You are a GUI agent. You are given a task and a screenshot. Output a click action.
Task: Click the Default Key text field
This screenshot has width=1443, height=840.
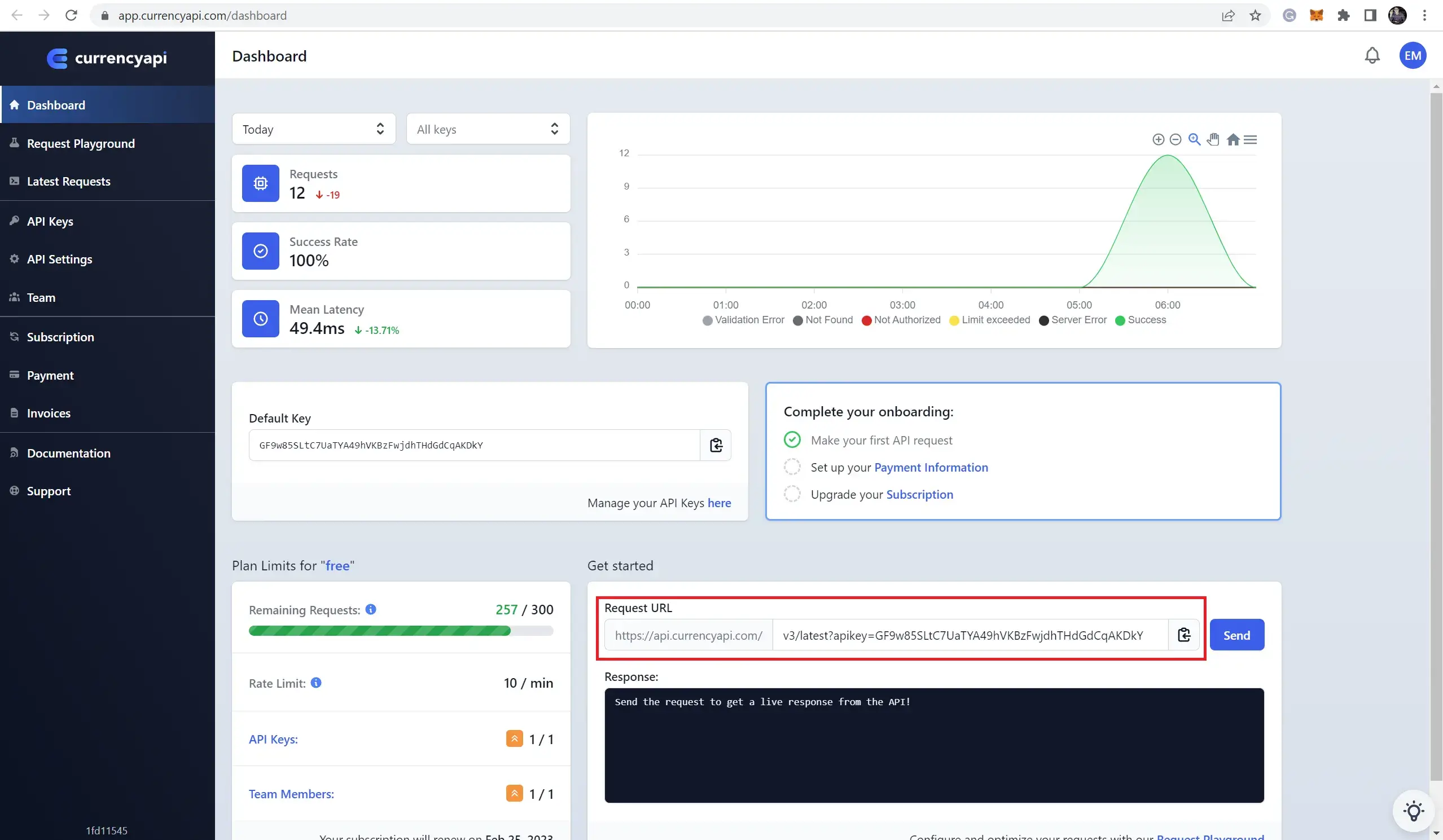click(474, 445)
